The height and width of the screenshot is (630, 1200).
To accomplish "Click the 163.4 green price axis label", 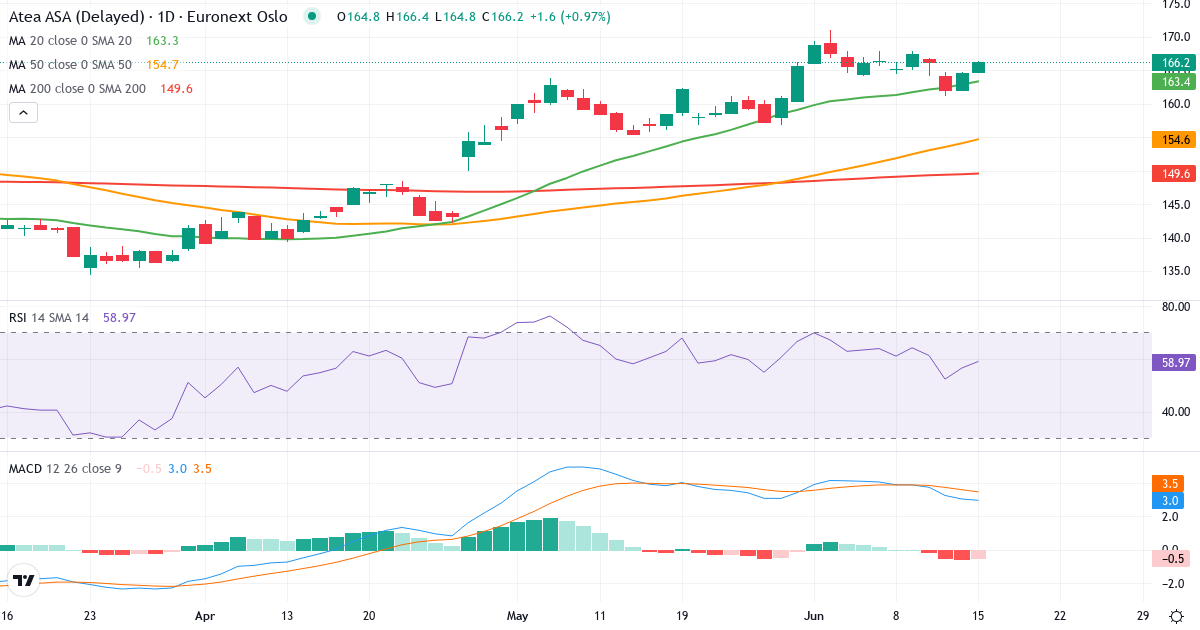I will tap(1175, 81).
